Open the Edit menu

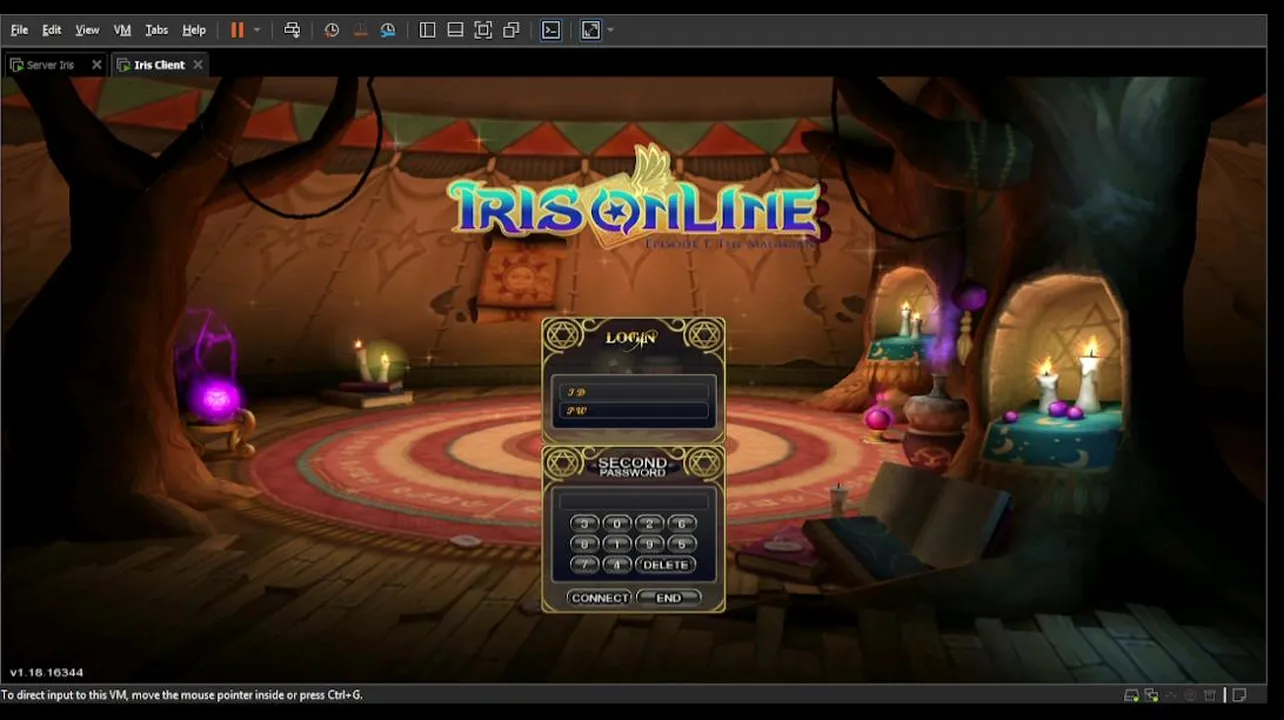point(52,30)
